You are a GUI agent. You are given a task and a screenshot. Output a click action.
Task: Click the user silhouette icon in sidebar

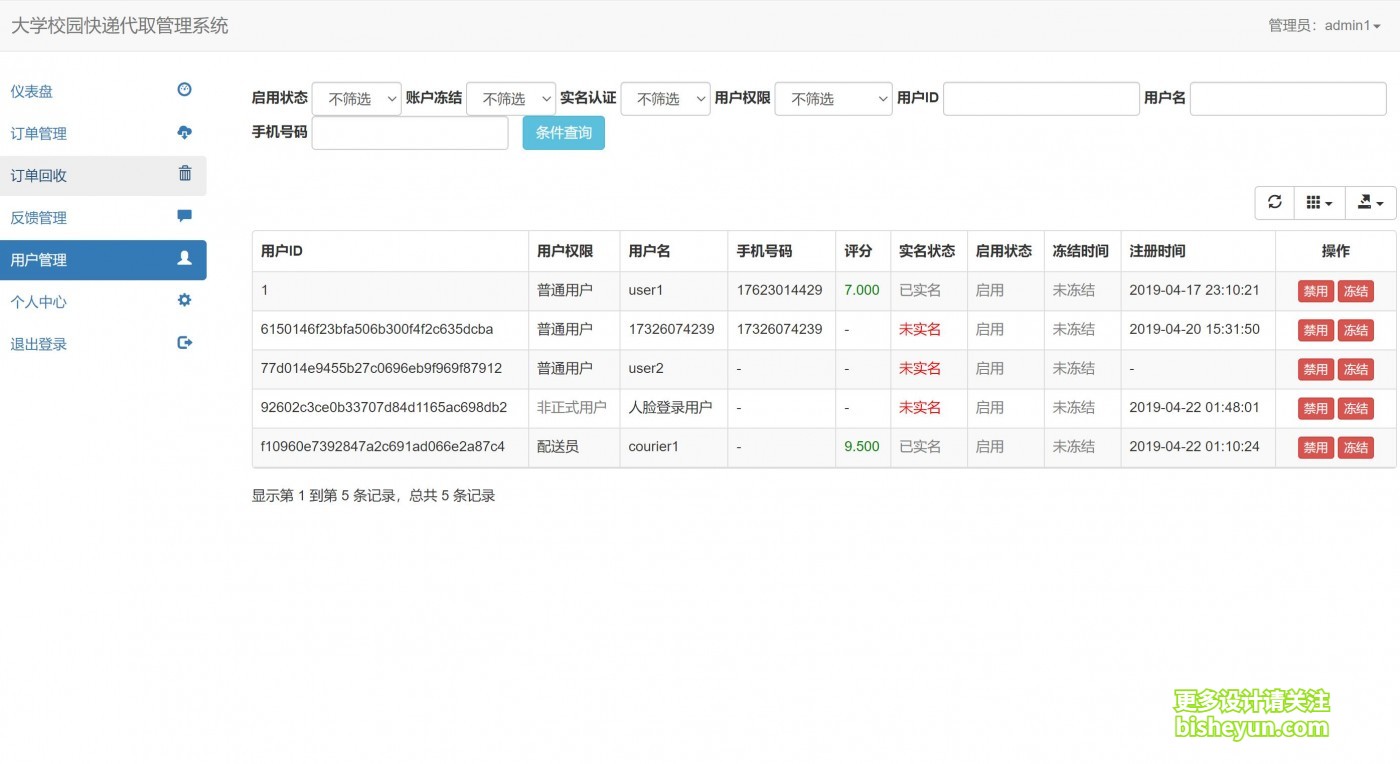184,258
